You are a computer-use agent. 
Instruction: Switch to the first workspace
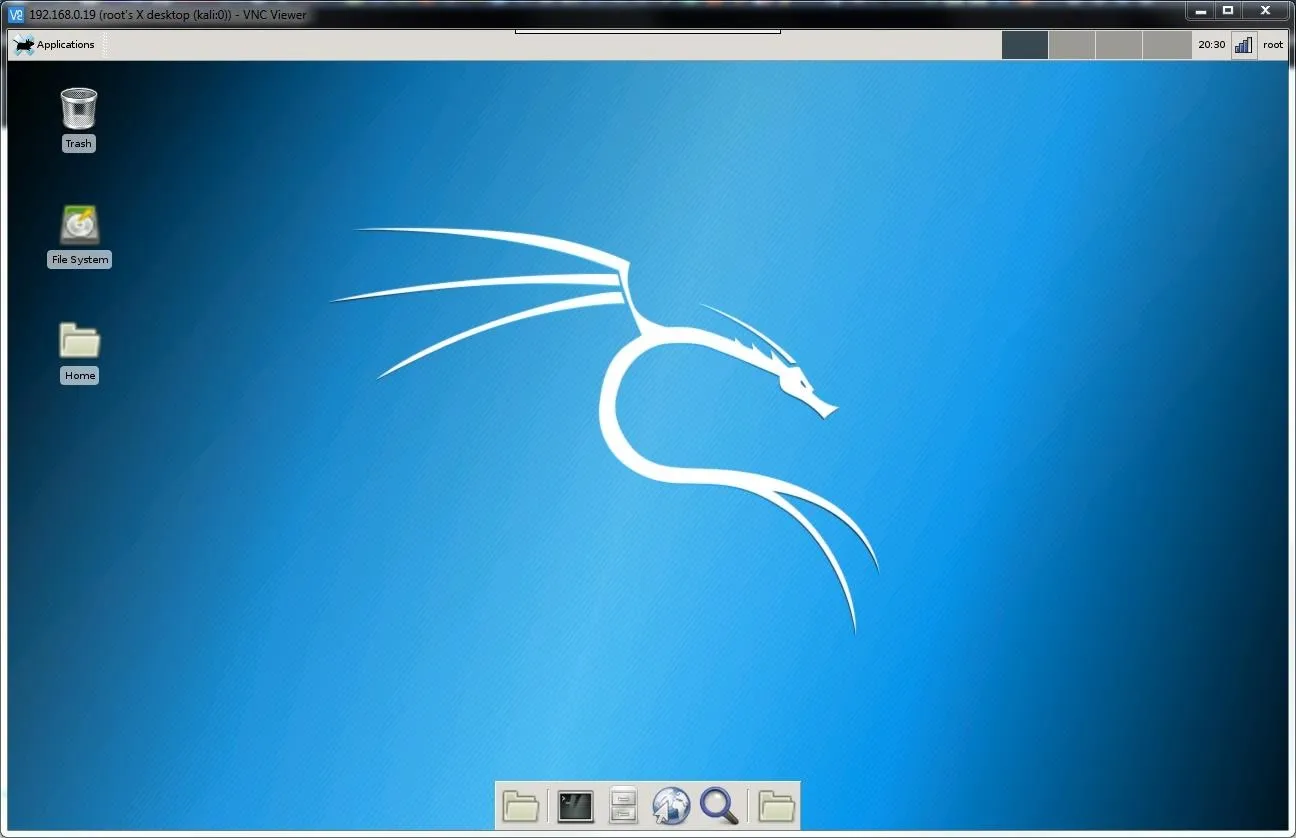[x=1025, y=45]
